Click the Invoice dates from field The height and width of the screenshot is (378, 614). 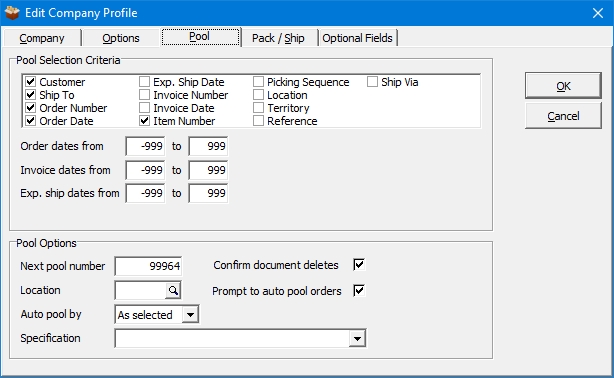click(145, 170)
